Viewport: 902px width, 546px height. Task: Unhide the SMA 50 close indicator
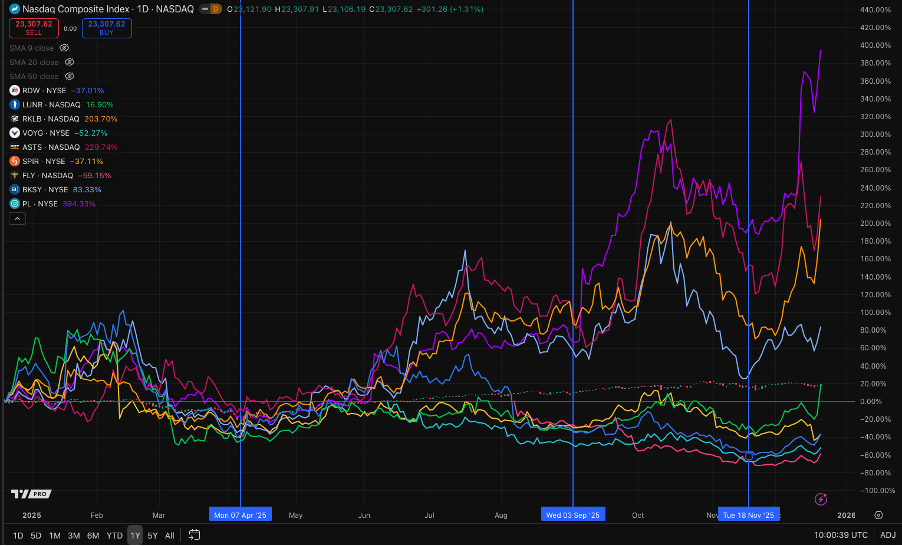point(69,75)
